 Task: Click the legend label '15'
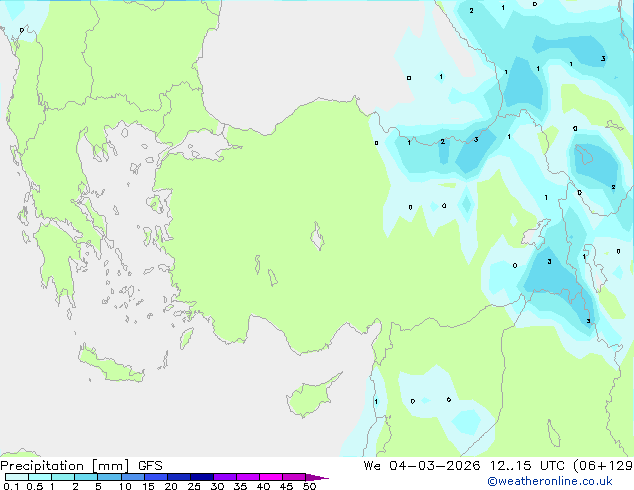[148, 486]
